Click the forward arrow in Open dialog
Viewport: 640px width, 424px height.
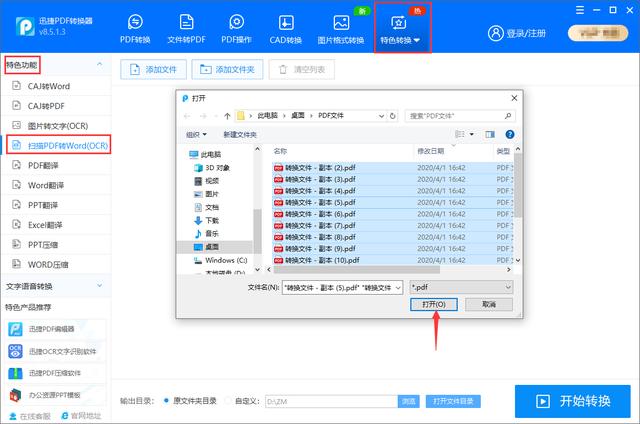[203, 116]
